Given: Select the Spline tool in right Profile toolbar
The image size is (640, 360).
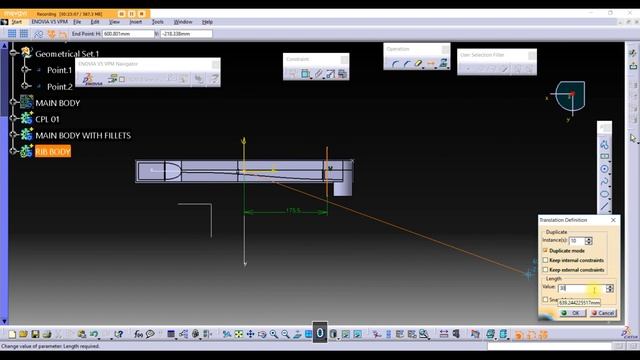Looking at the screenshot, I should [604, 181].
